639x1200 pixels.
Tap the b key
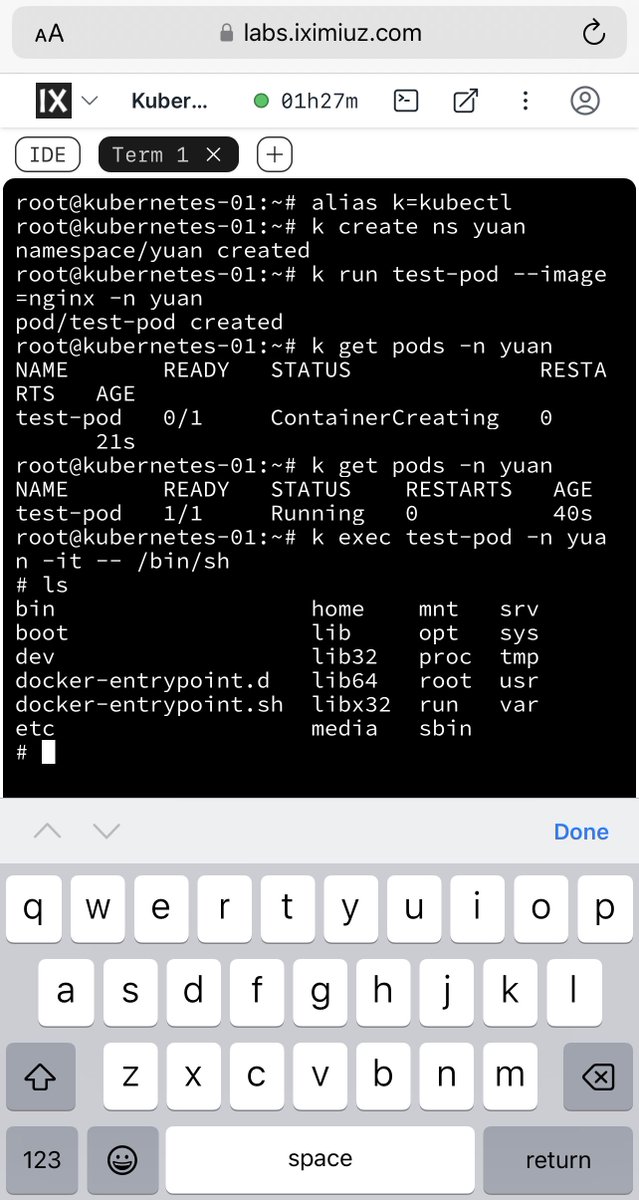[x=383, y=1076]
